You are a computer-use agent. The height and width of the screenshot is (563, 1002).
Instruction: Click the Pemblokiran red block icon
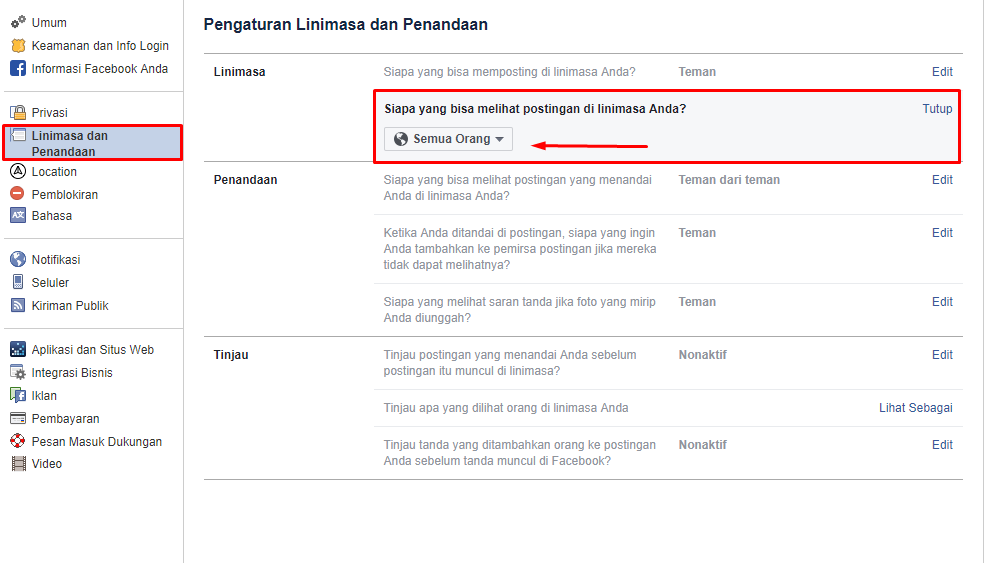pyautogui.click(x=17, y=194)
